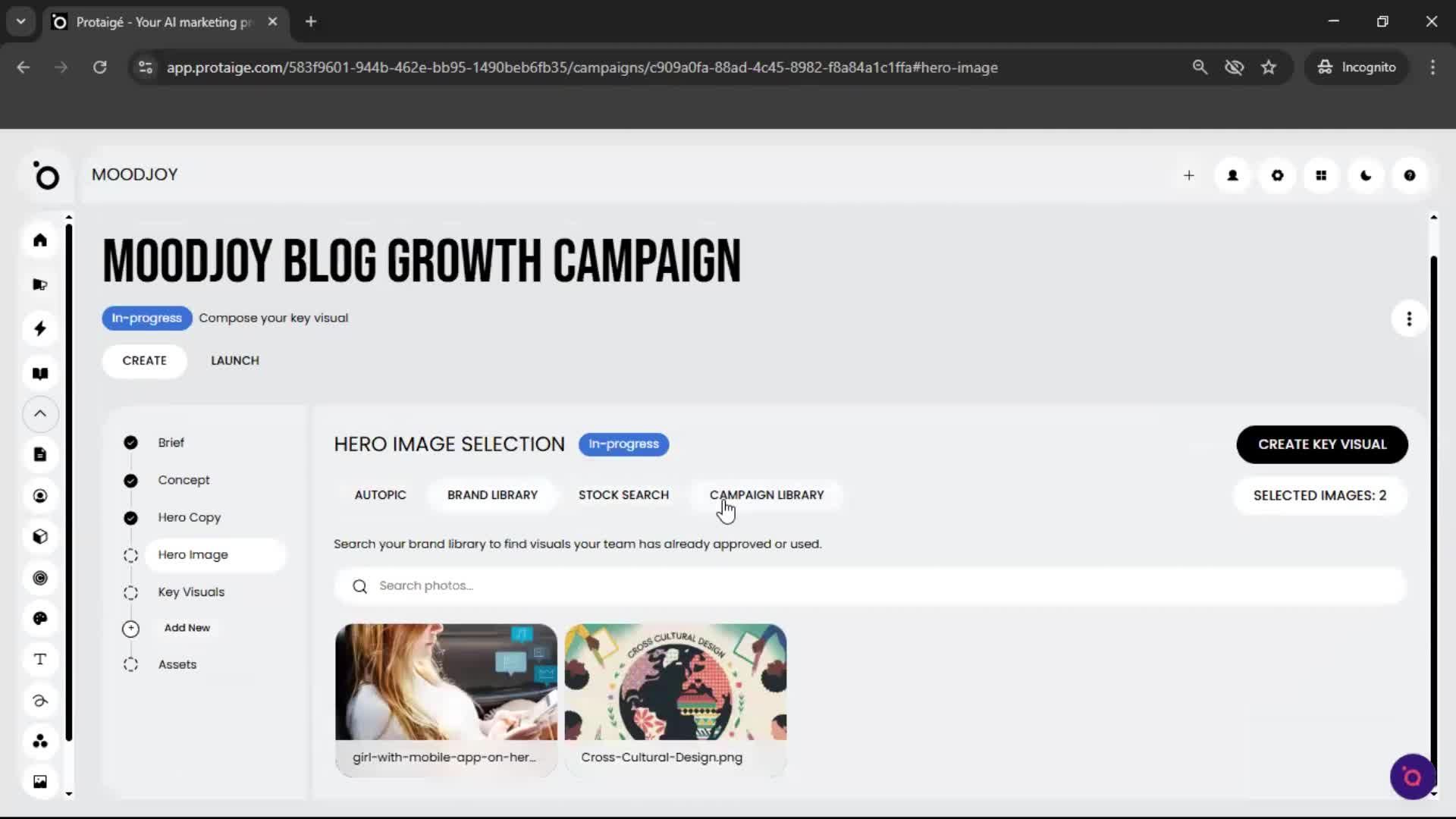Screen dimensions: 1456x819
Task: Click the lightning bolt sidebar icon
Action: [x=40, y=328]
